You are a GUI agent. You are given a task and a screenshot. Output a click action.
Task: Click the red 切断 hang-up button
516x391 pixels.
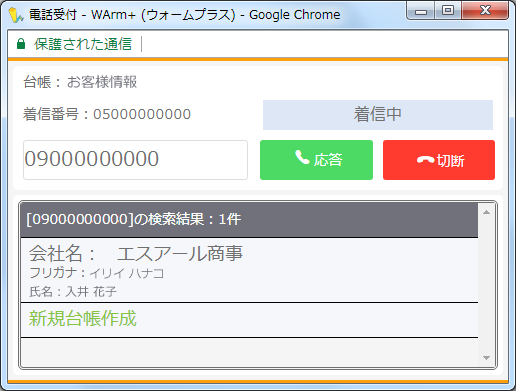tap(439, 160)
